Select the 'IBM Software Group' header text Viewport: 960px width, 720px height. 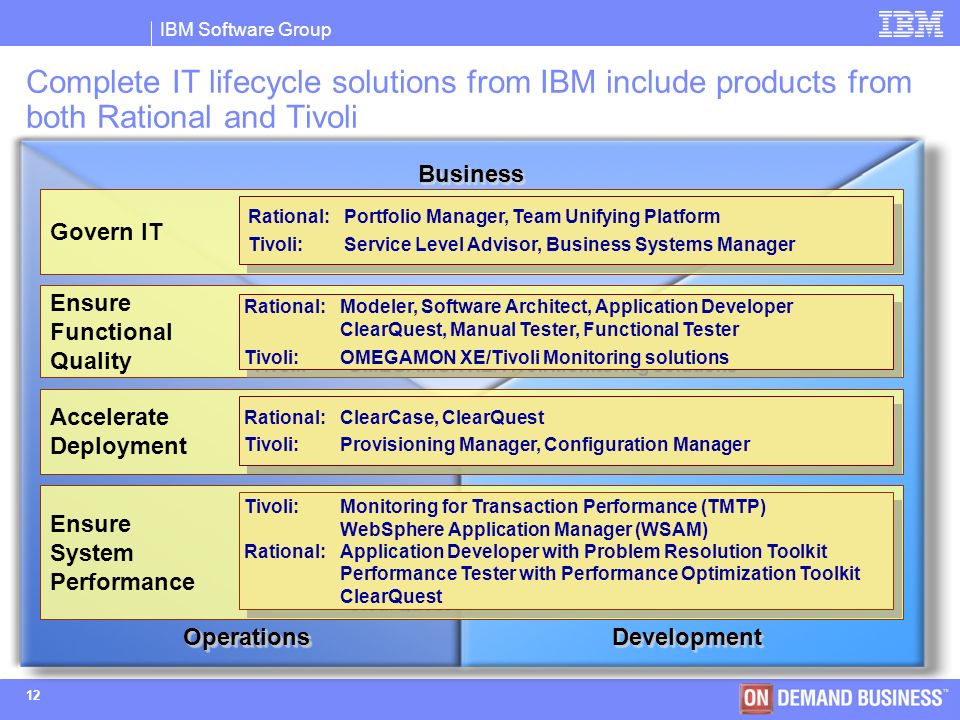point(246,29)
